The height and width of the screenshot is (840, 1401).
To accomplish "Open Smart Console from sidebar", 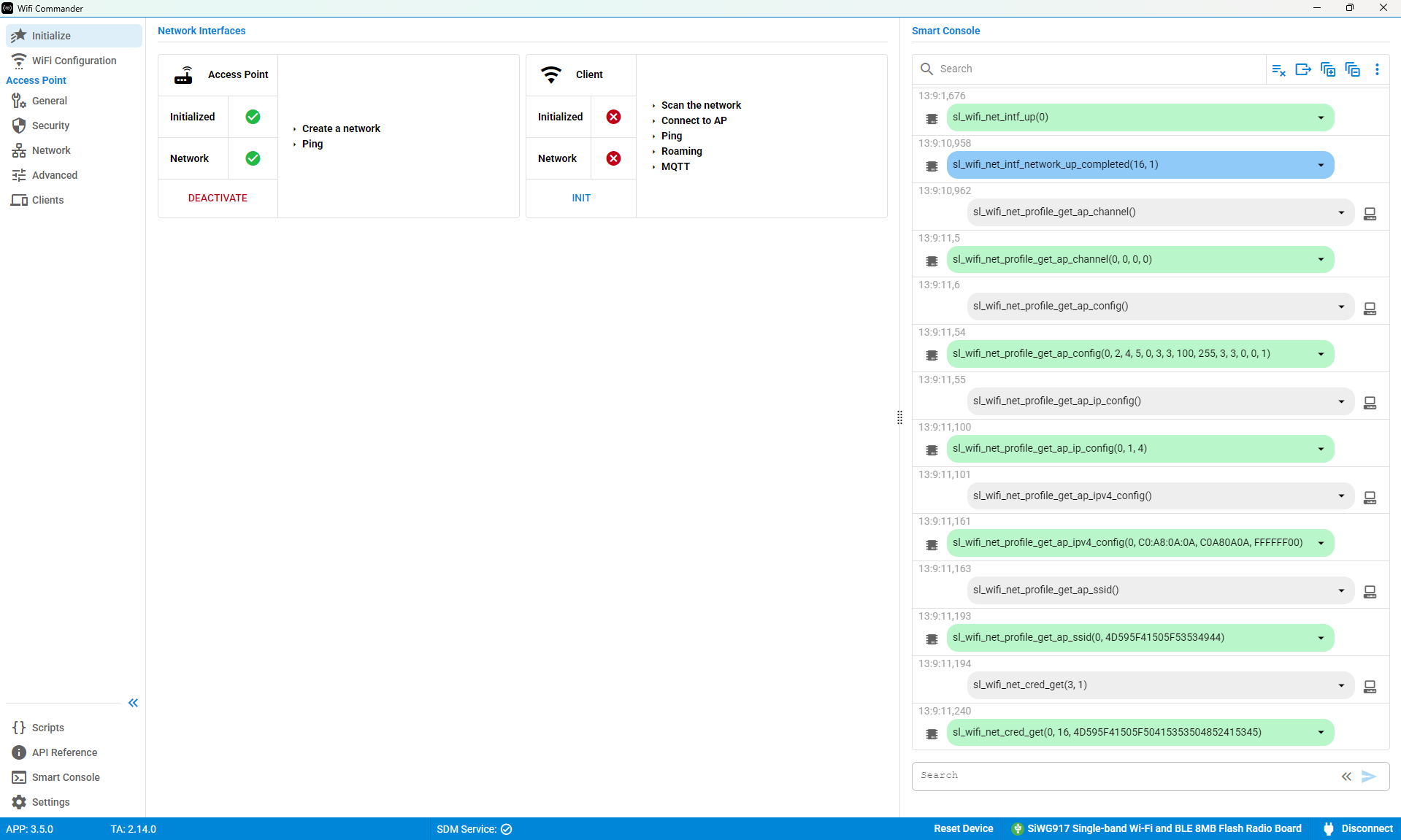I will [x=74, y=777].
